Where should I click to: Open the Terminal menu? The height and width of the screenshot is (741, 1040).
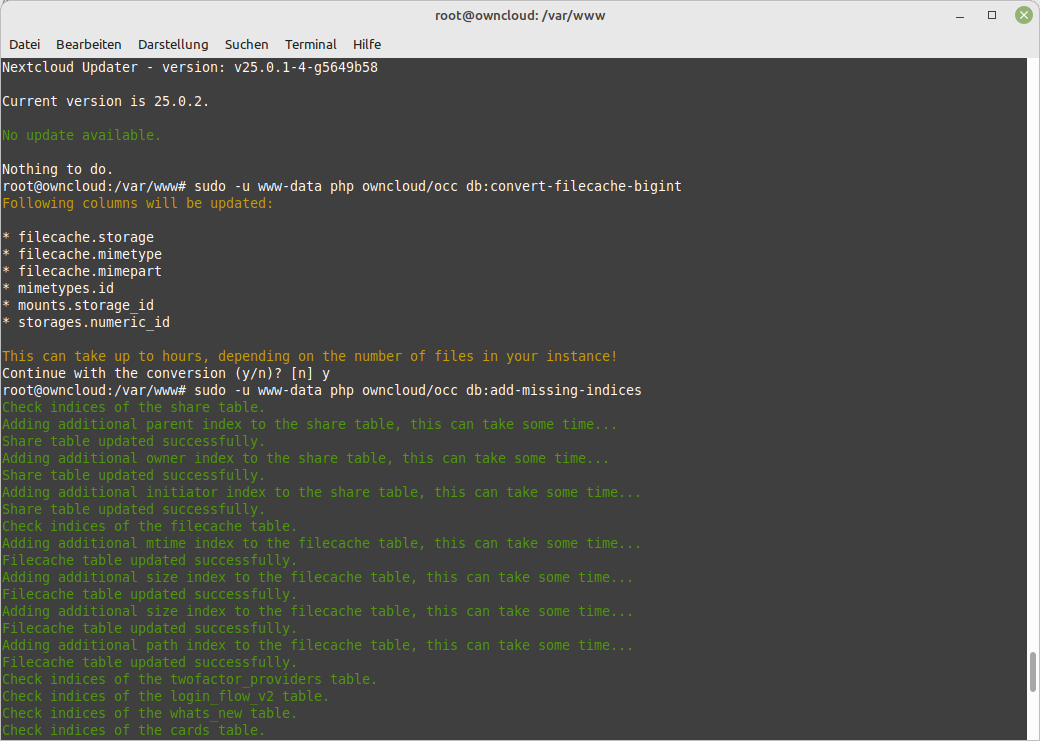[x=310, y=44]
